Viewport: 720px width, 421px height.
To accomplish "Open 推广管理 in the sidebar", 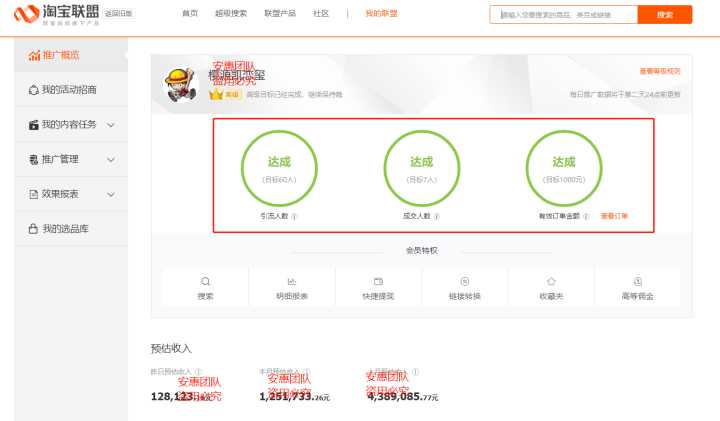I will coord(71,159).
